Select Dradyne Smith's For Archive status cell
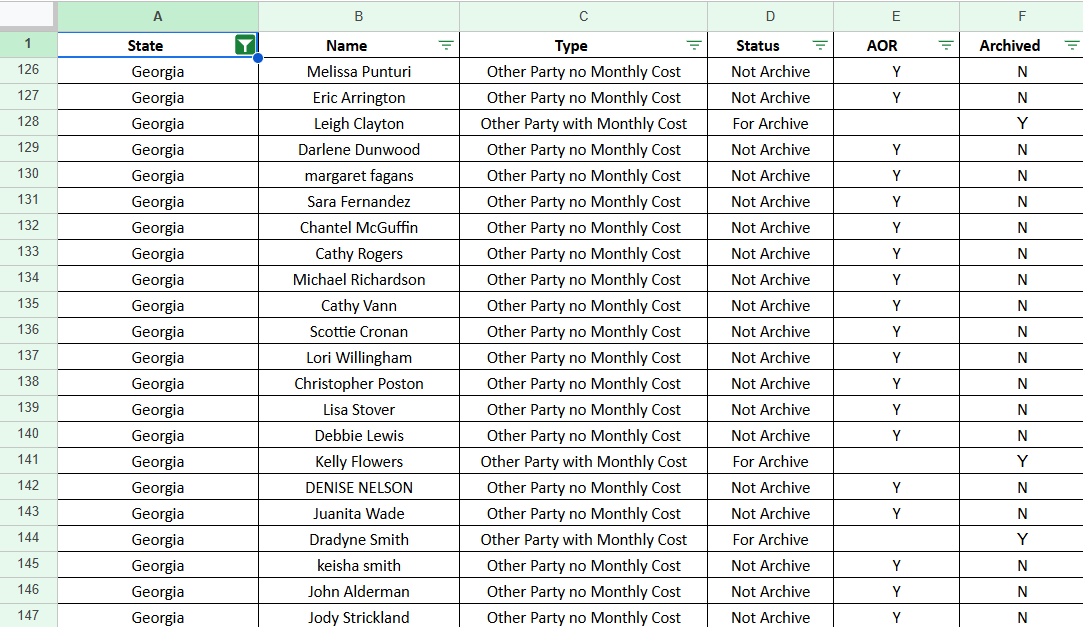Image resolution: width=1083 pixels, height=627 pixels. pyautogui.click(x=771, y=539)
